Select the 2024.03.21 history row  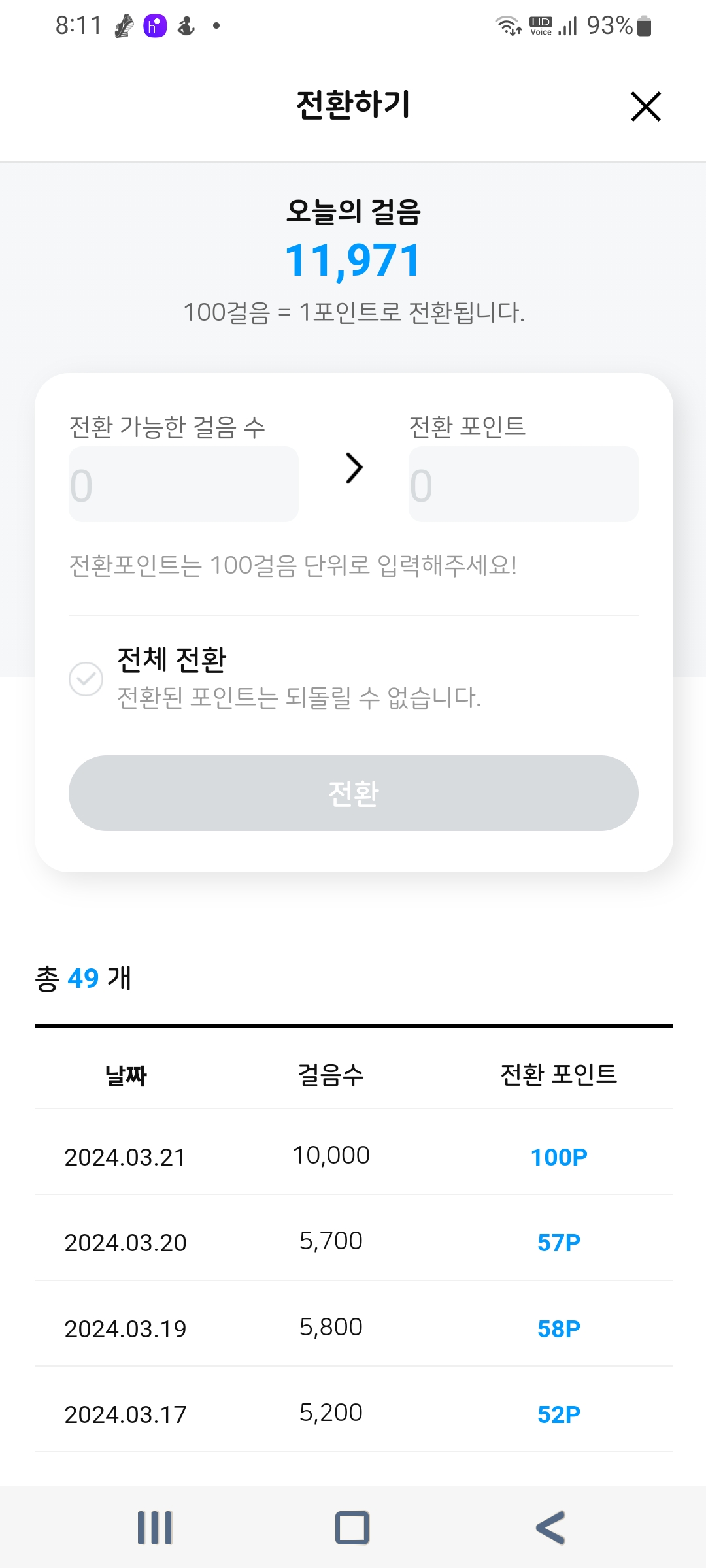click(x=354, y=1156)
